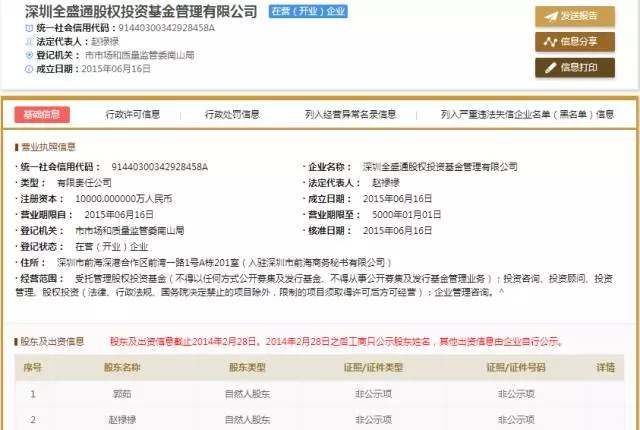Select the 基础信息 tab
This screenshot has width=640, height=430.
42,114
